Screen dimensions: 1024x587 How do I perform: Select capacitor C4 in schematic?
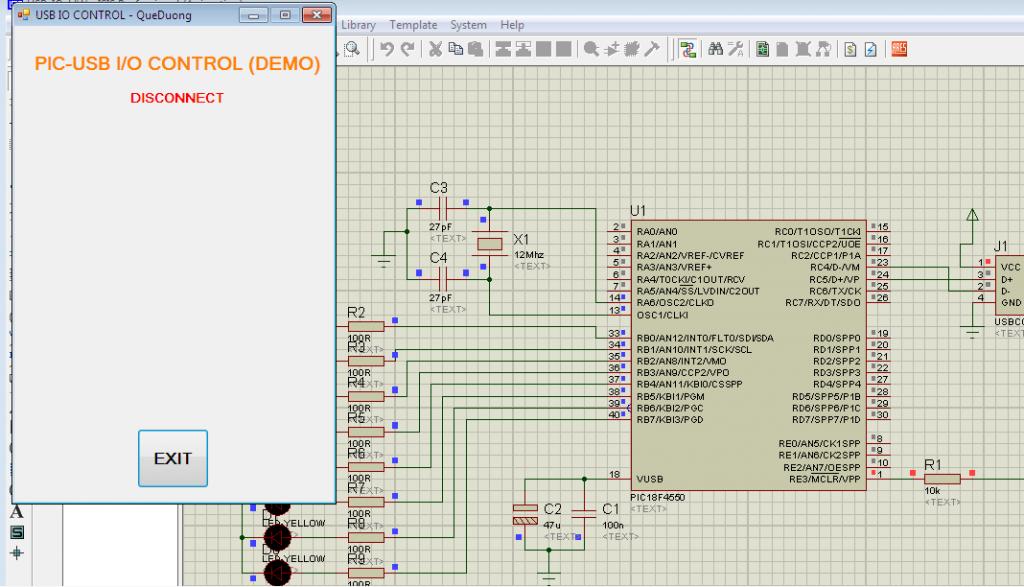click(x=443, y=279)
